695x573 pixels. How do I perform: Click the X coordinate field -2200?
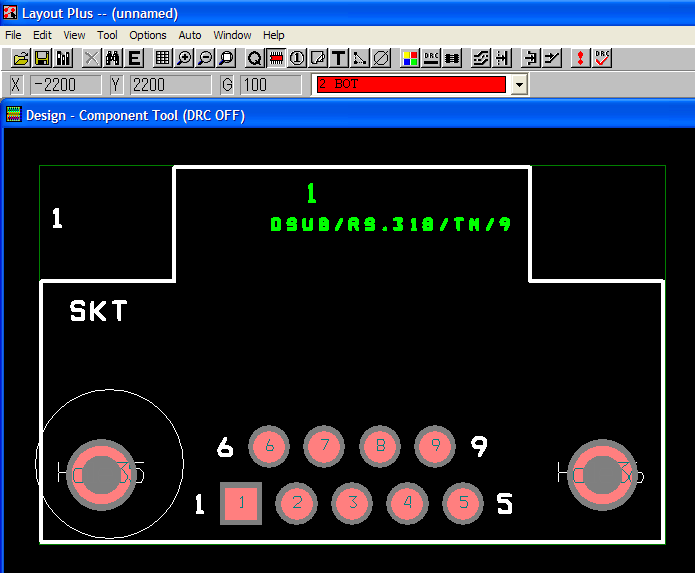65,85
